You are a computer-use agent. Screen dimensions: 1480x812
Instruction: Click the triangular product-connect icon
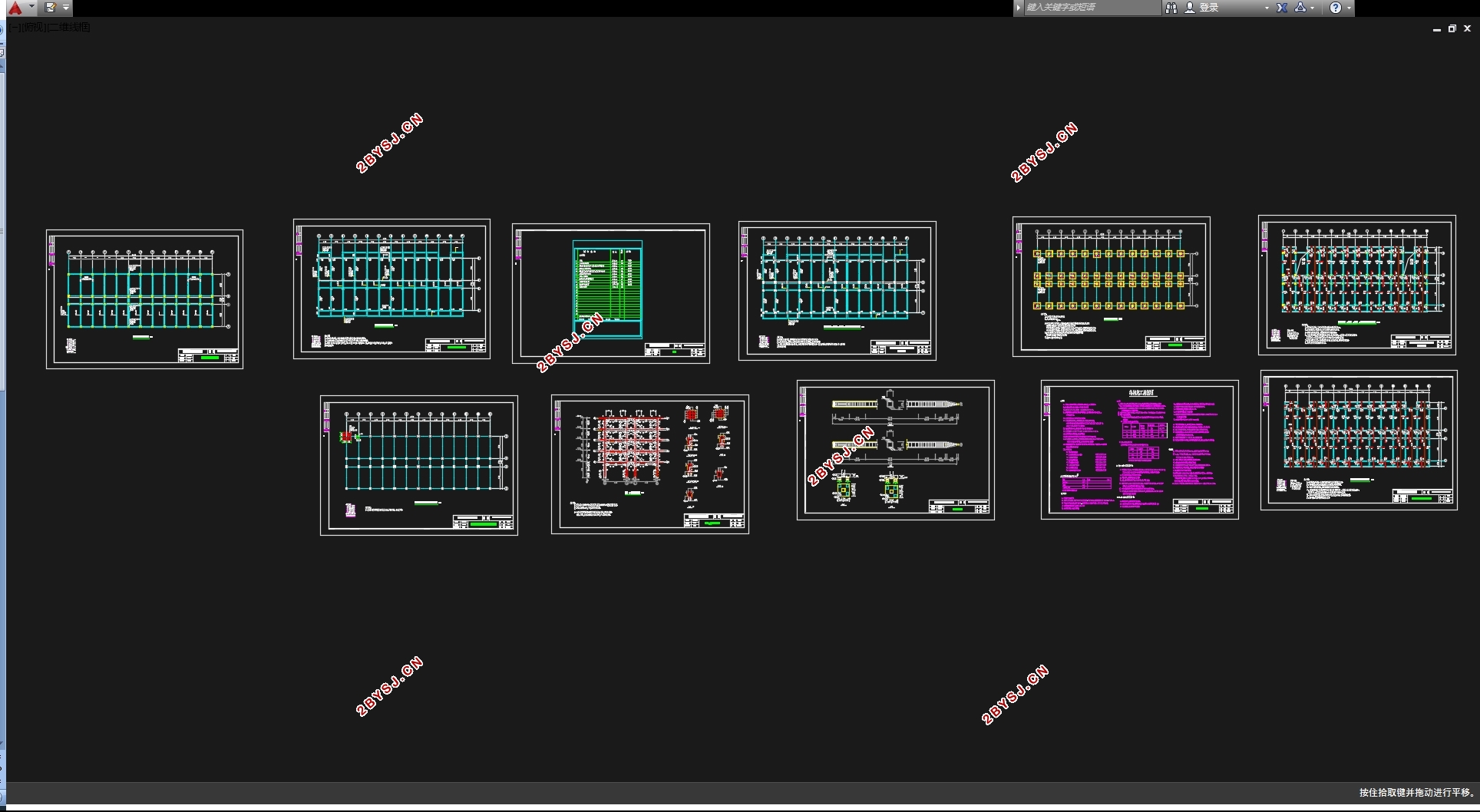1300,8
